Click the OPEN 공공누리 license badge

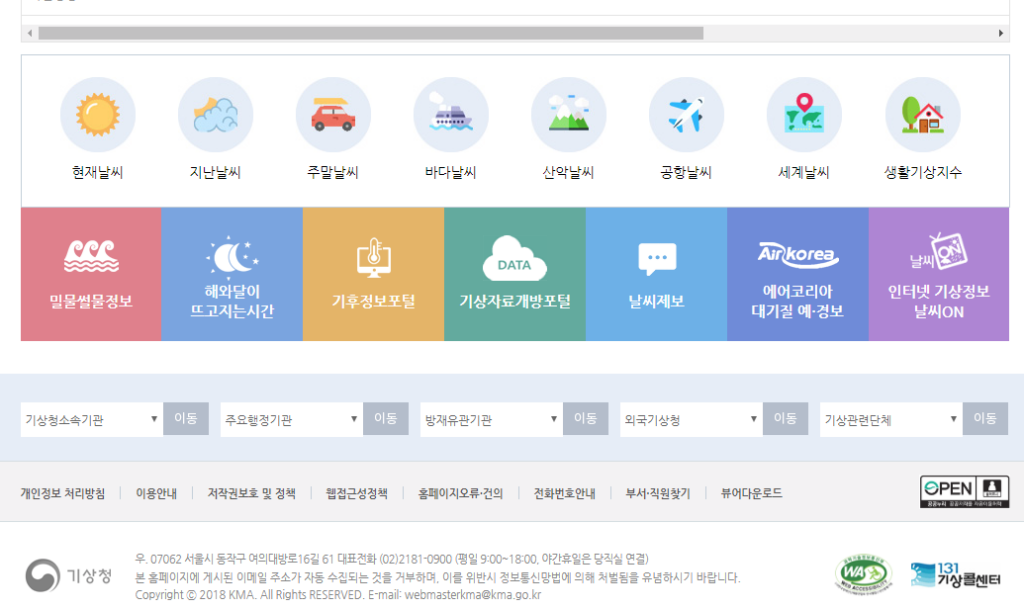pos(965,492)
